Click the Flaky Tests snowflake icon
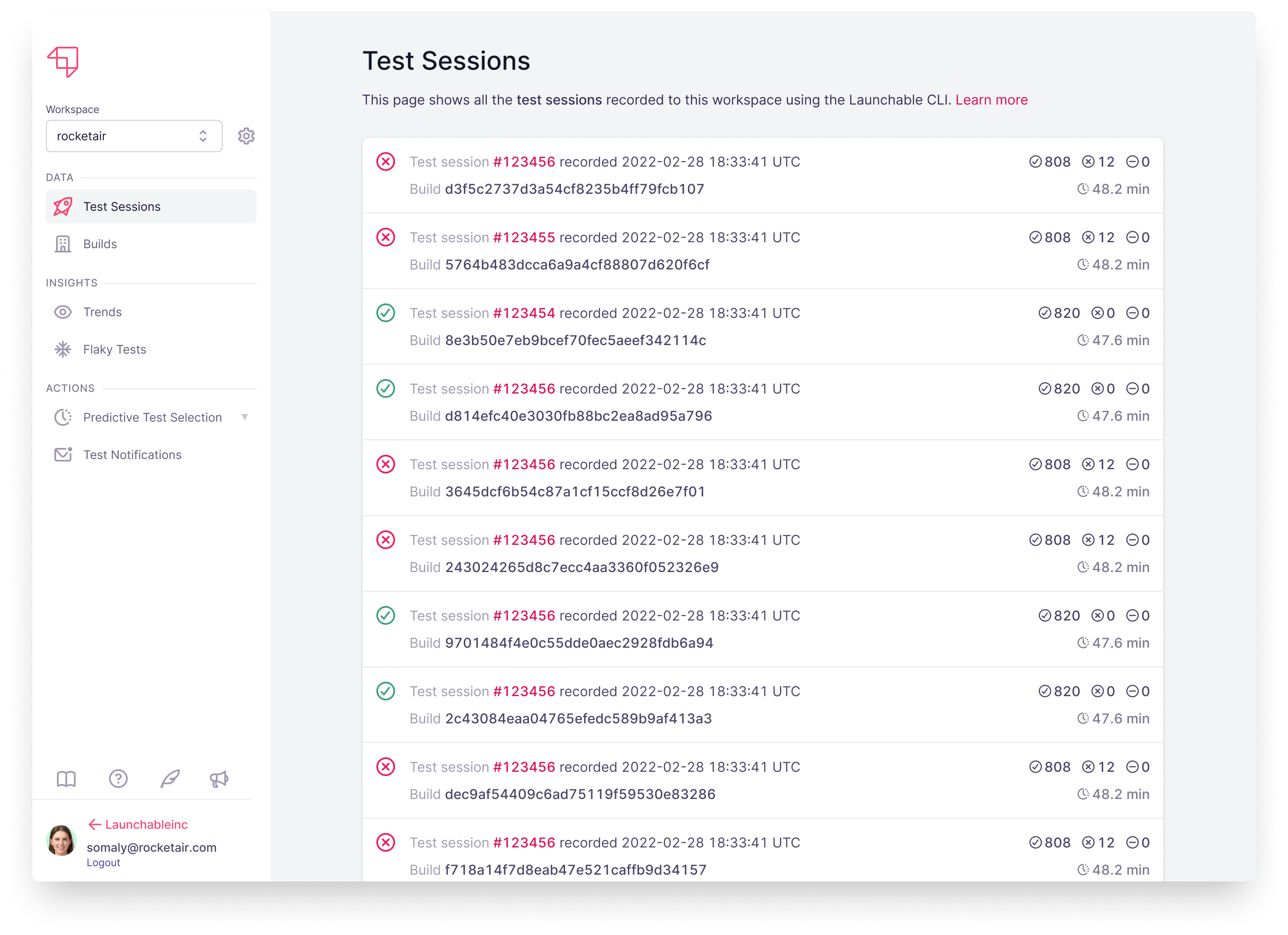1288x935 pixels. (62, 349)
